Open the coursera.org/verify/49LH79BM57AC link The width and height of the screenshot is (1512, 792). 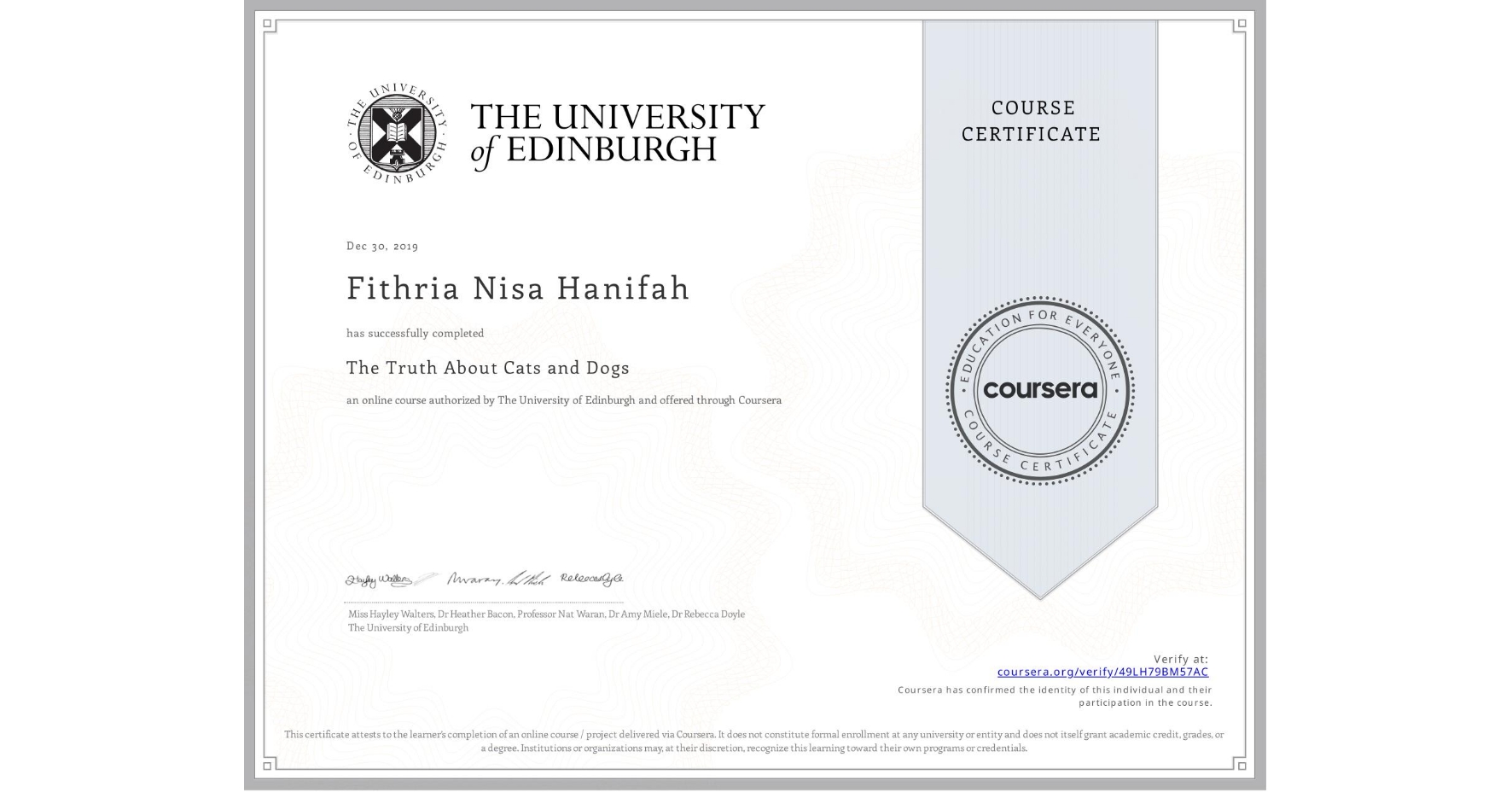pos(1103,673)
